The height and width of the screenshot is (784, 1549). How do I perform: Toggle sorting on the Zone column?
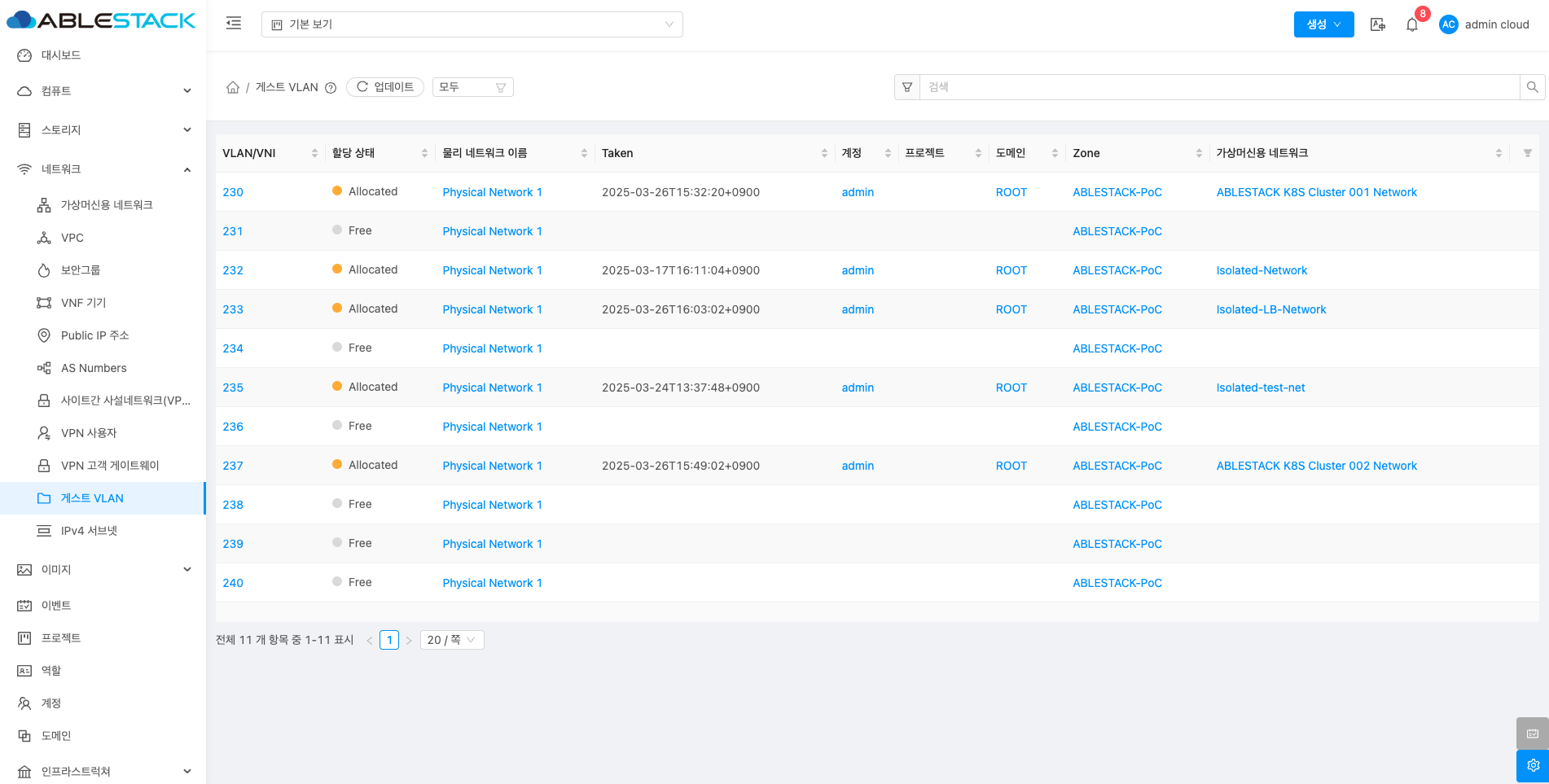click(x=1199, y=153)
